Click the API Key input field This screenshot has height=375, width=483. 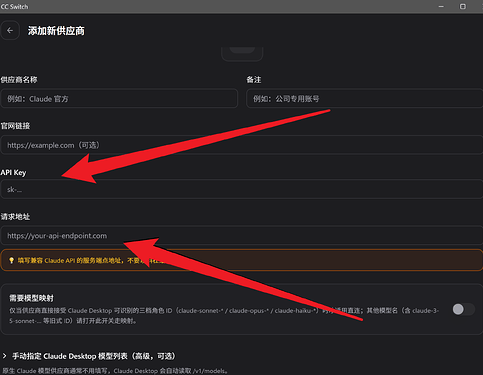pyautogui.click(x=241, y=189)
